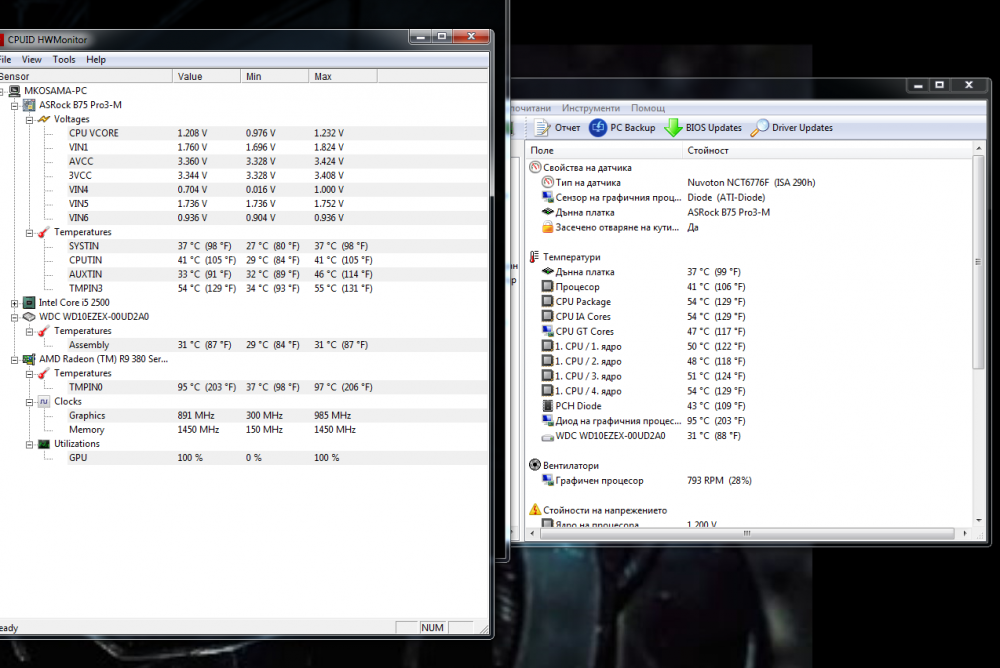Click the lock icon for Засечено отваряне
The height and width of the screenshot is (668, 1000).
(x=547, y=227)
